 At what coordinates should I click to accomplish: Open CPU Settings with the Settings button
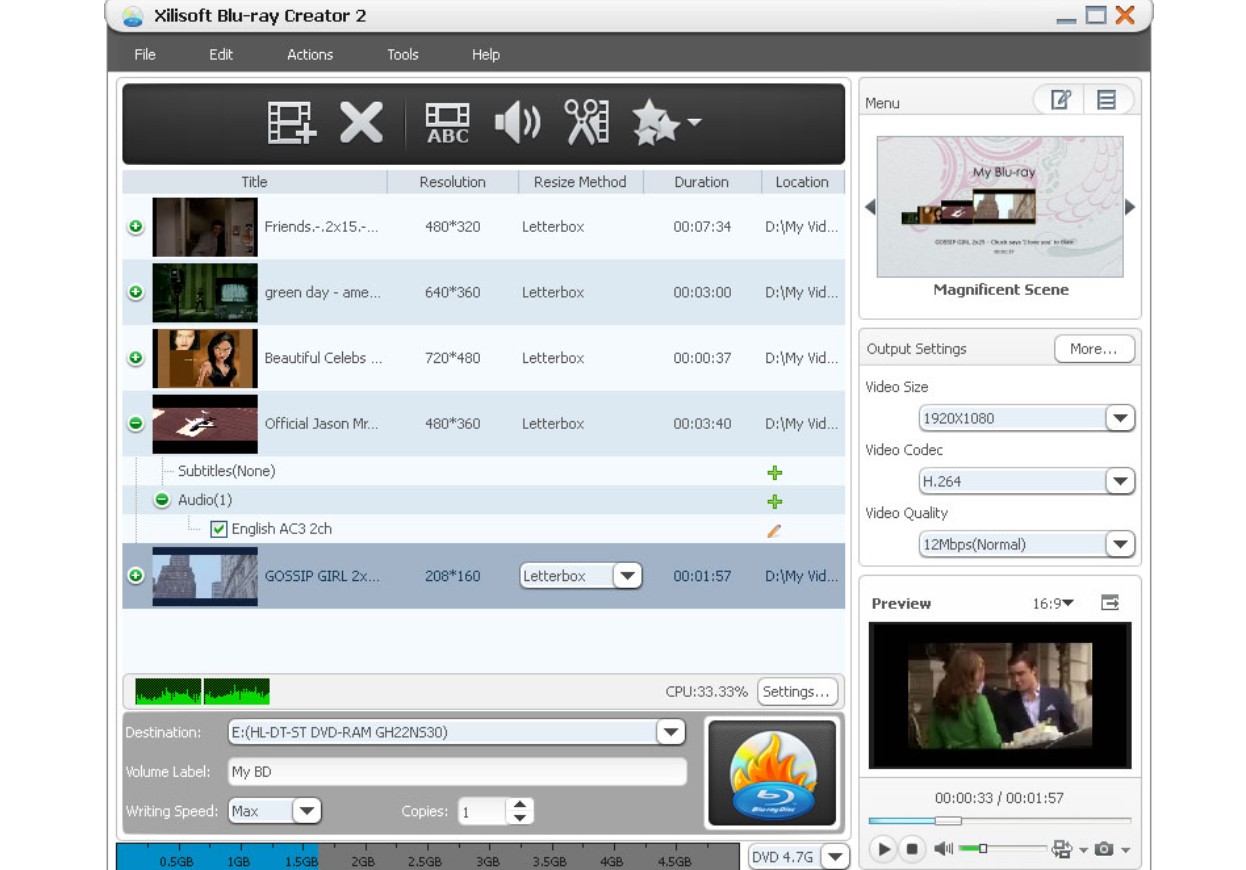pos(797,690)
